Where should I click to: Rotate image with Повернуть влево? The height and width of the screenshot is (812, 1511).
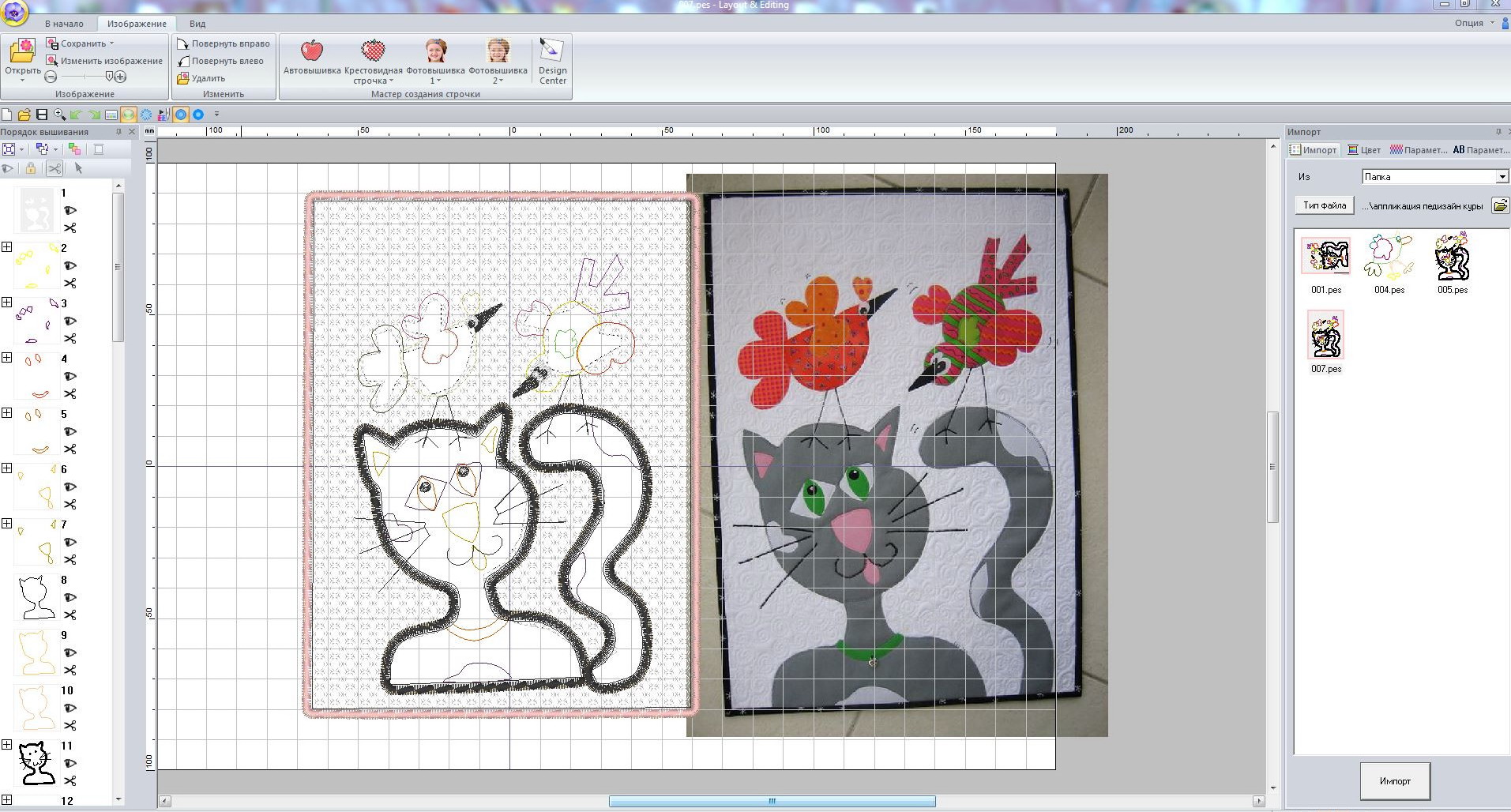pos(220,61)
